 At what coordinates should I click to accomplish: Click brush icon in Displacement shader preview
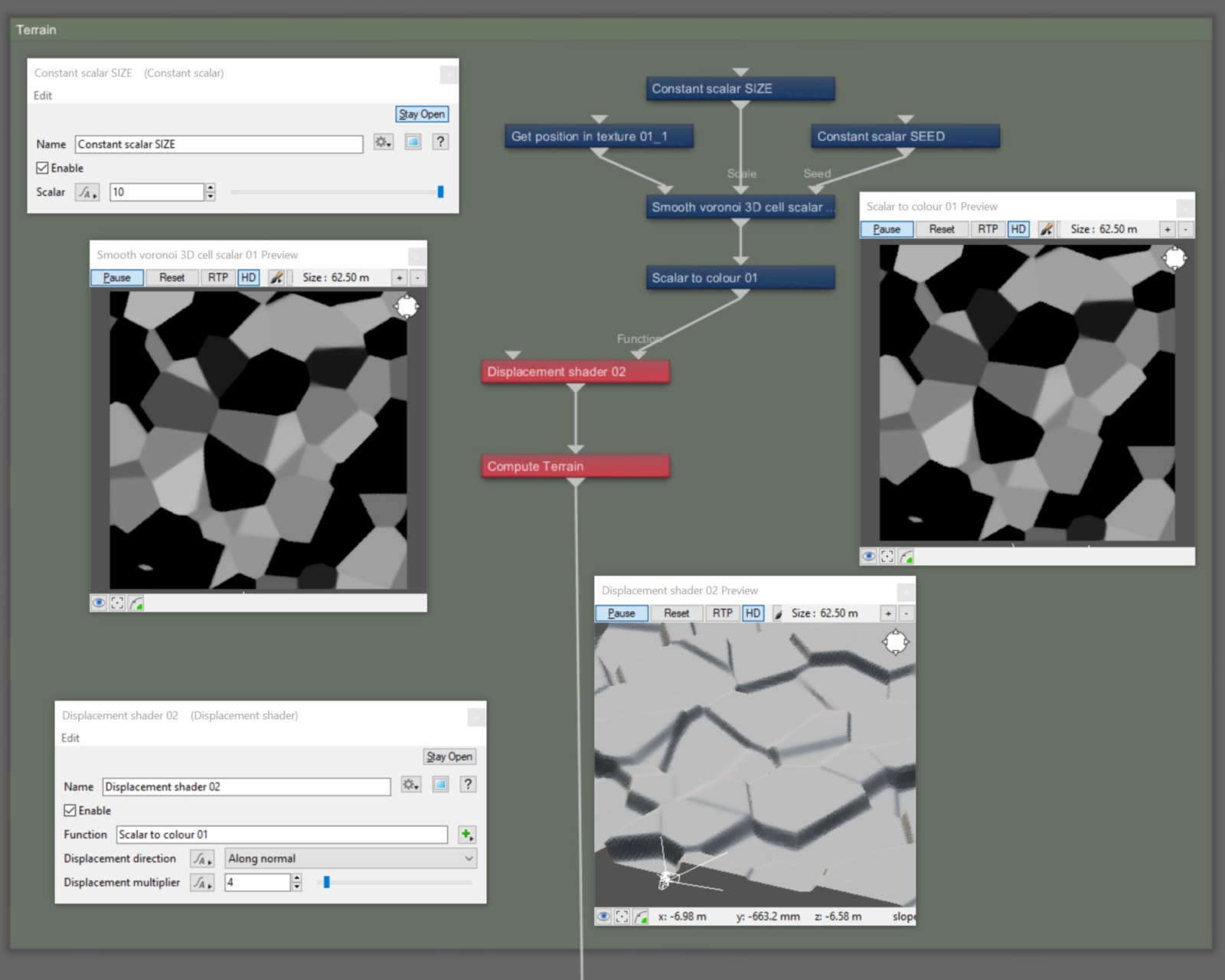[x=779, y=613]
